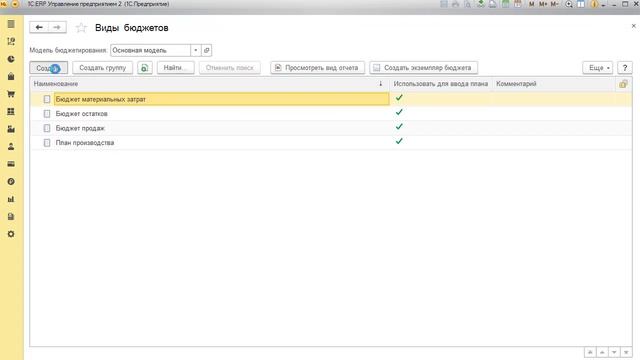Open the main menu in the sidebar
The height and width of the screenshot is (360, 640).
11,24
